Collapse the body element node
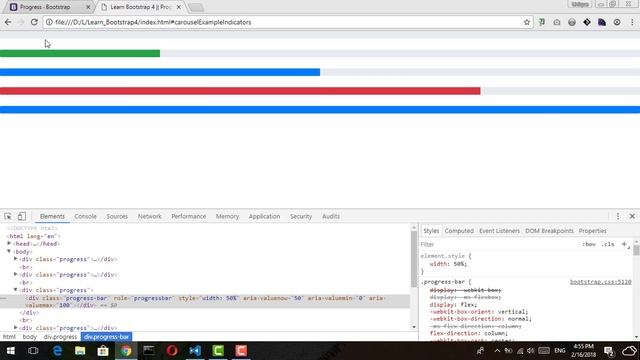This screenshot has width=640, height=360. (x=9, y=251)
